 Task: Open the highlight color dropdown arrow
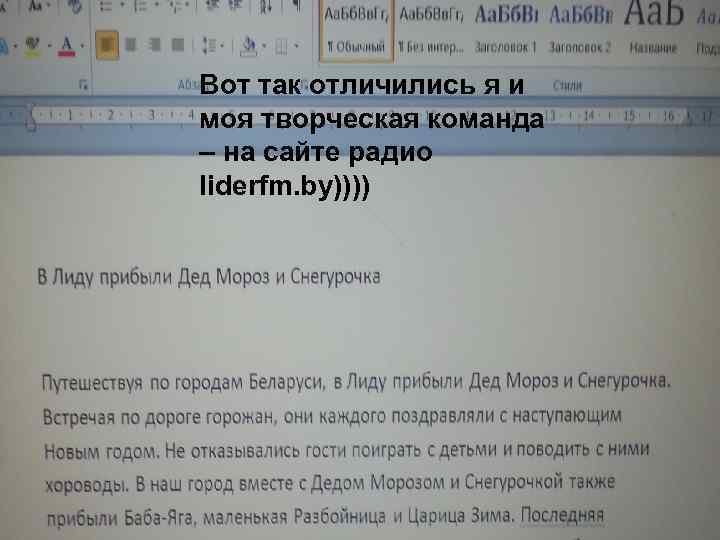click(49, 46)
